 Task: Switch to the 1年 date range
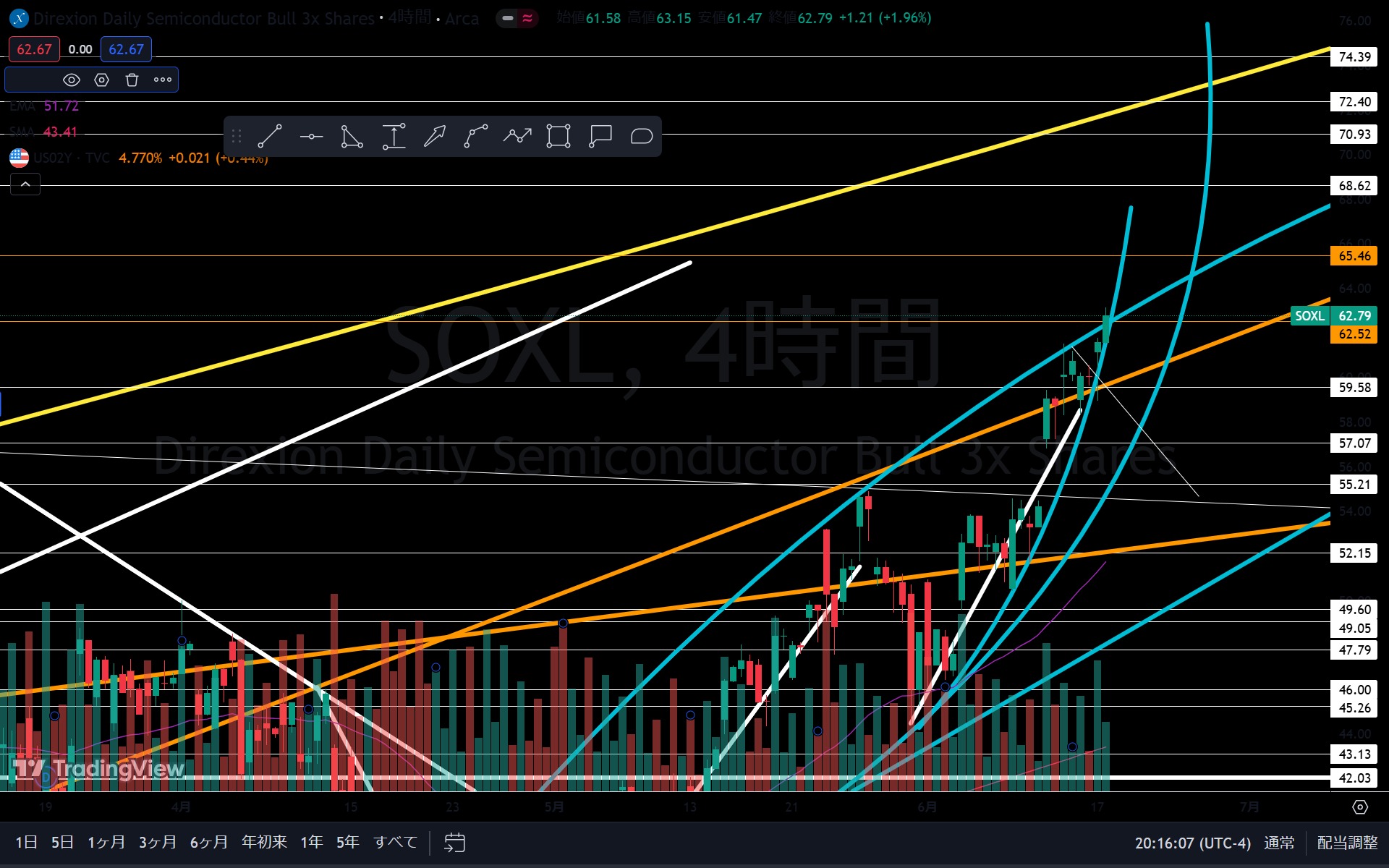pos(312,842)
